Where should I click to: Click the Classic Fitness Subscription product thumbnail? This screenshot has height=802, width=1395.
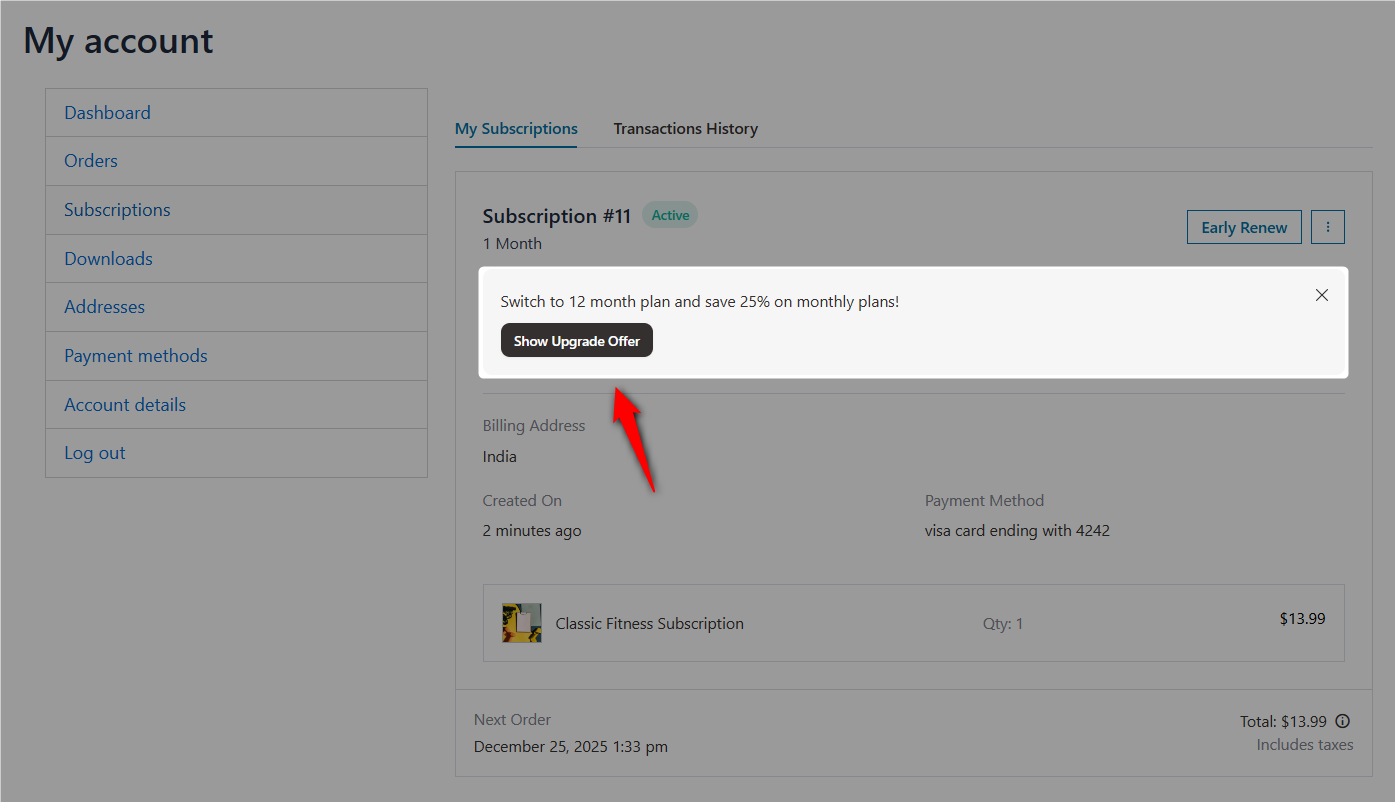point(521,622)
